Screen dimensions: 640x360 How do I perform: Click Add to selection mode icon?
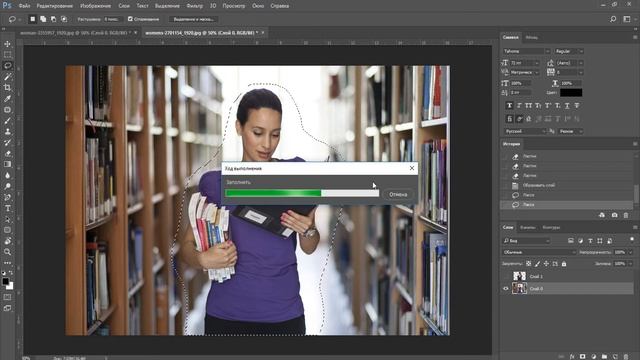point(43,19)
